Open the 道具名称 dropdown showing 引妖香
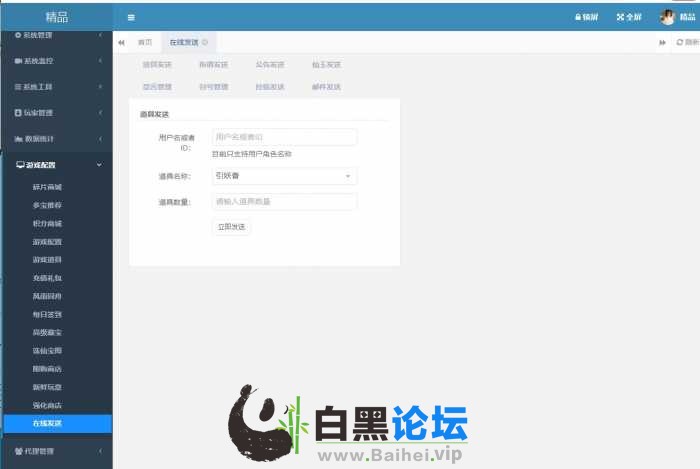 tap(284, 176)
